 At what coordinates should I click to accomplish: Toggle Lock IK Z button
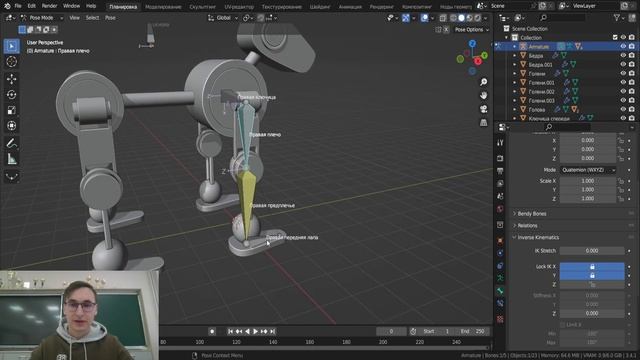coord(592,284)
